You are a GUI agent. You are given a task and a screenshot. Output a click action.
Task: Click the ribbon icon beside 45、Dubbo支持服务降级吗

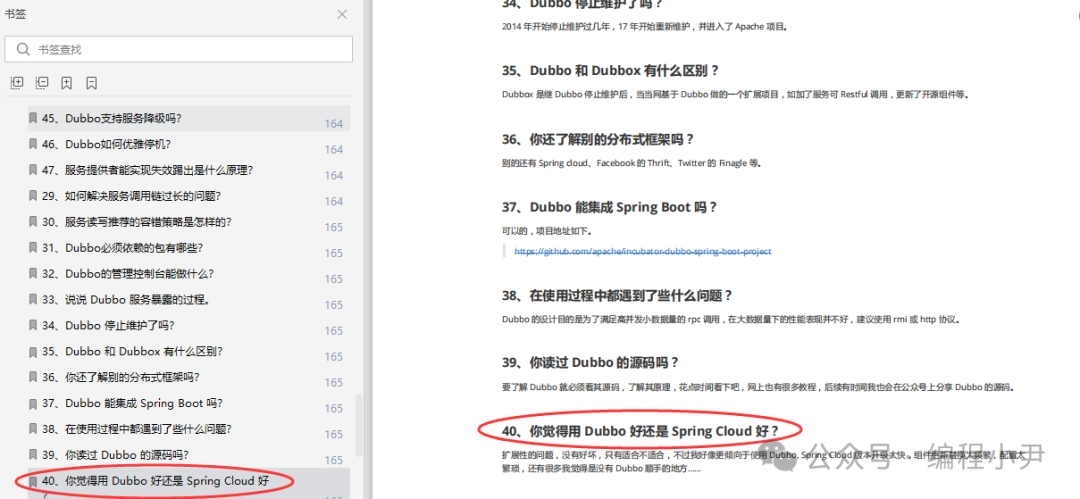pos(33,119)
